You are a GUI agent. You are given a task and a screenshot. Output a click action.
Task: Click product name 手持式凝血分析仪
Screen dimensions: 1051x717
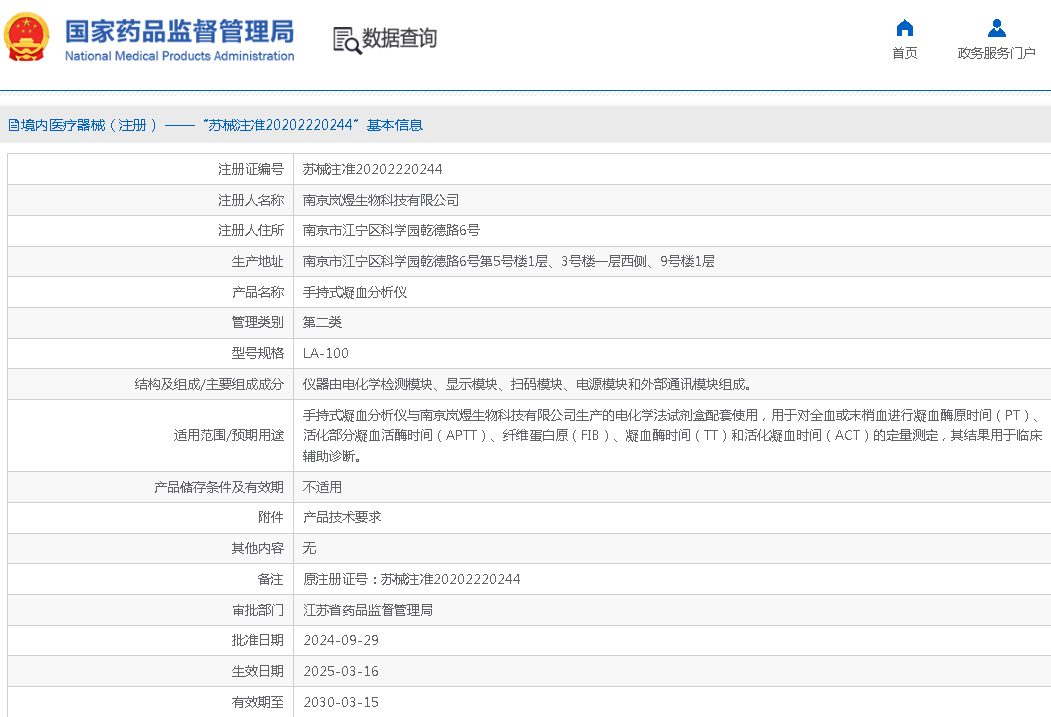355,292
